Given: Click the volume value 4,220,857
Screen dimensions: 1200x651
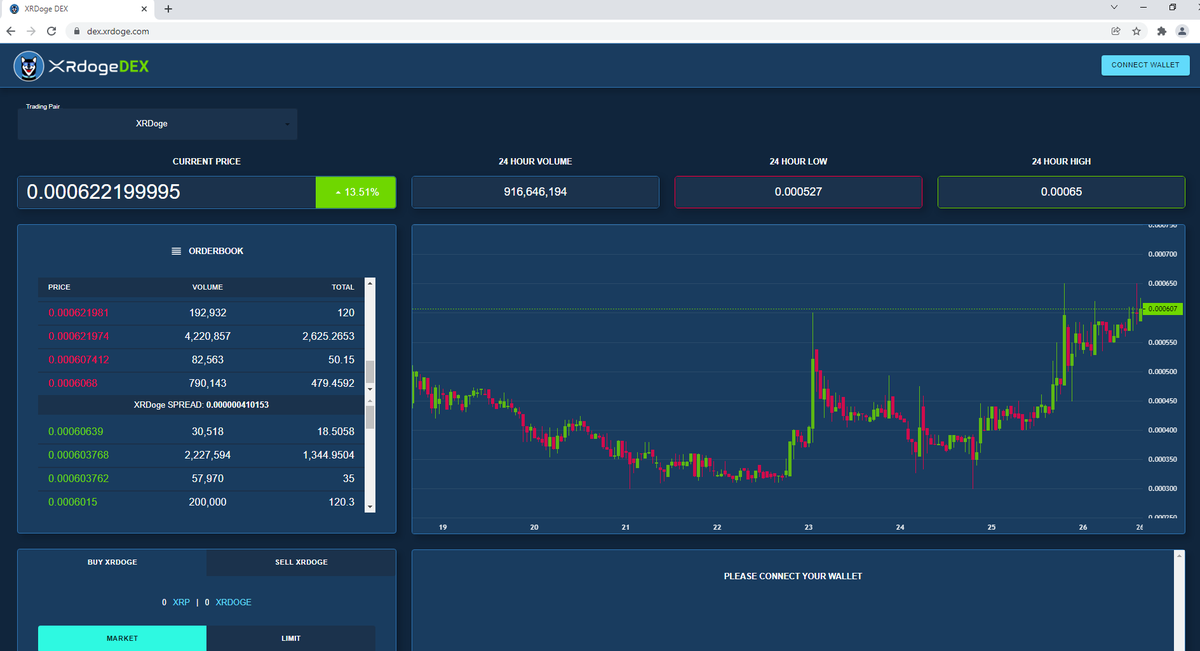Looking at the screenshot, I should (208, 336).
